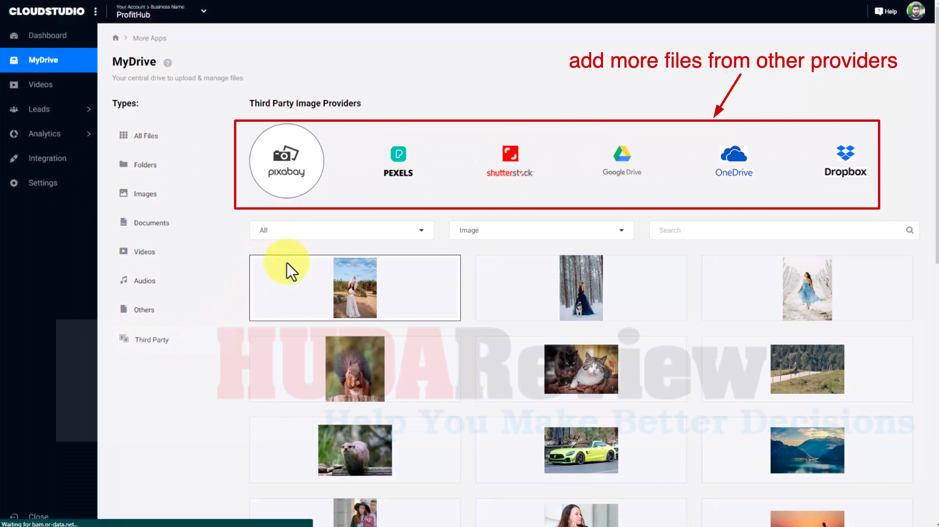Select the Pixabay image provider
939x527 pixels.
tap(287, 161)
